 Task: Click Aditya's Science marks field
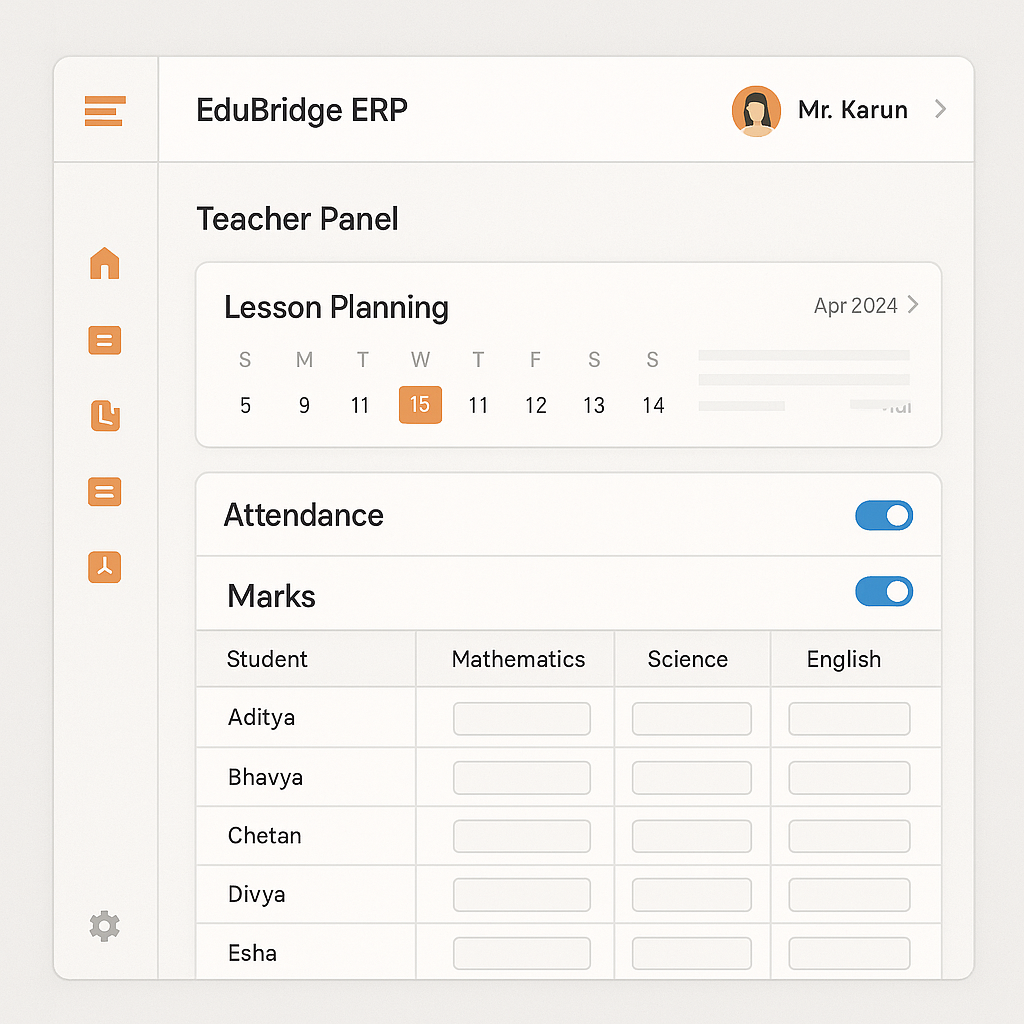(x=692, y=718)
